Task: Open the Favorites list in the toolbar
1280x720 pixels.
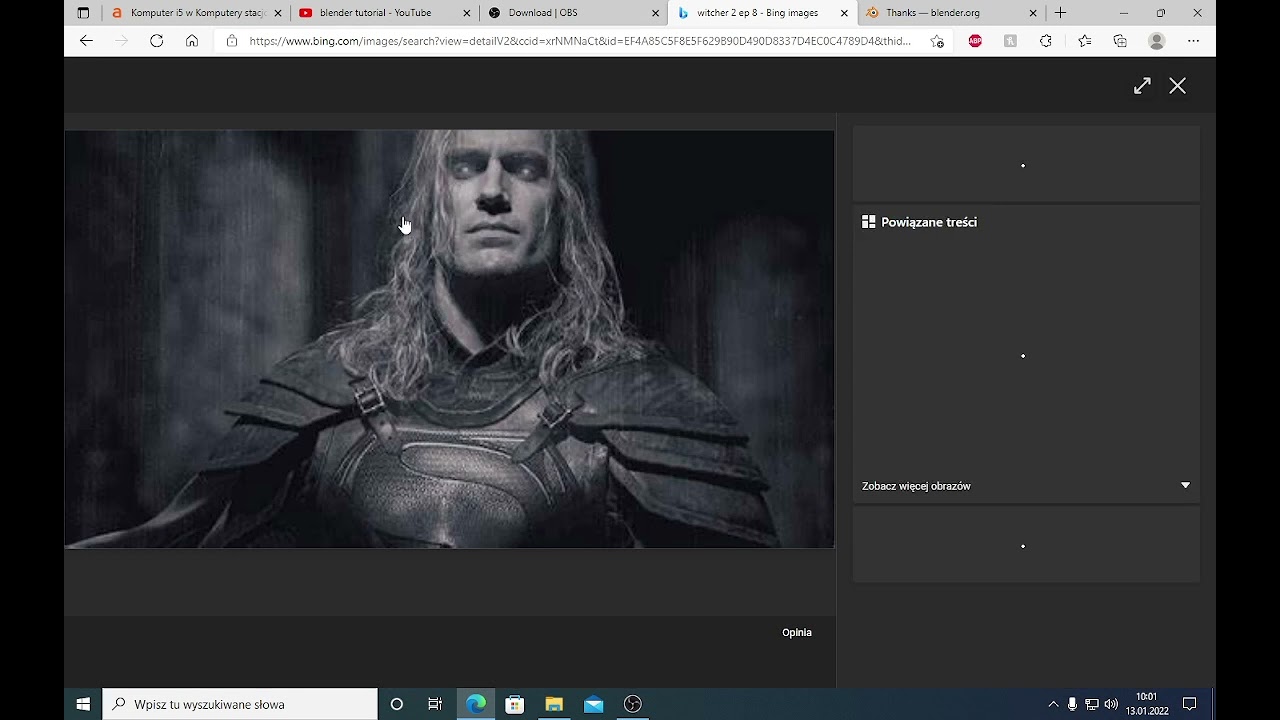Action: (x=1085, y=41)
